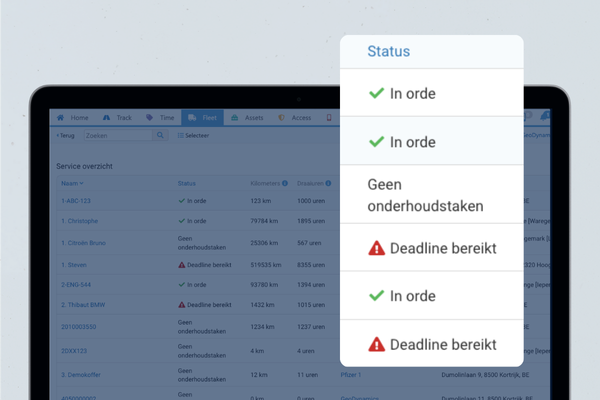600x400 pixels.
Task: Click the Home tab house icon
Action: point(61,118)
